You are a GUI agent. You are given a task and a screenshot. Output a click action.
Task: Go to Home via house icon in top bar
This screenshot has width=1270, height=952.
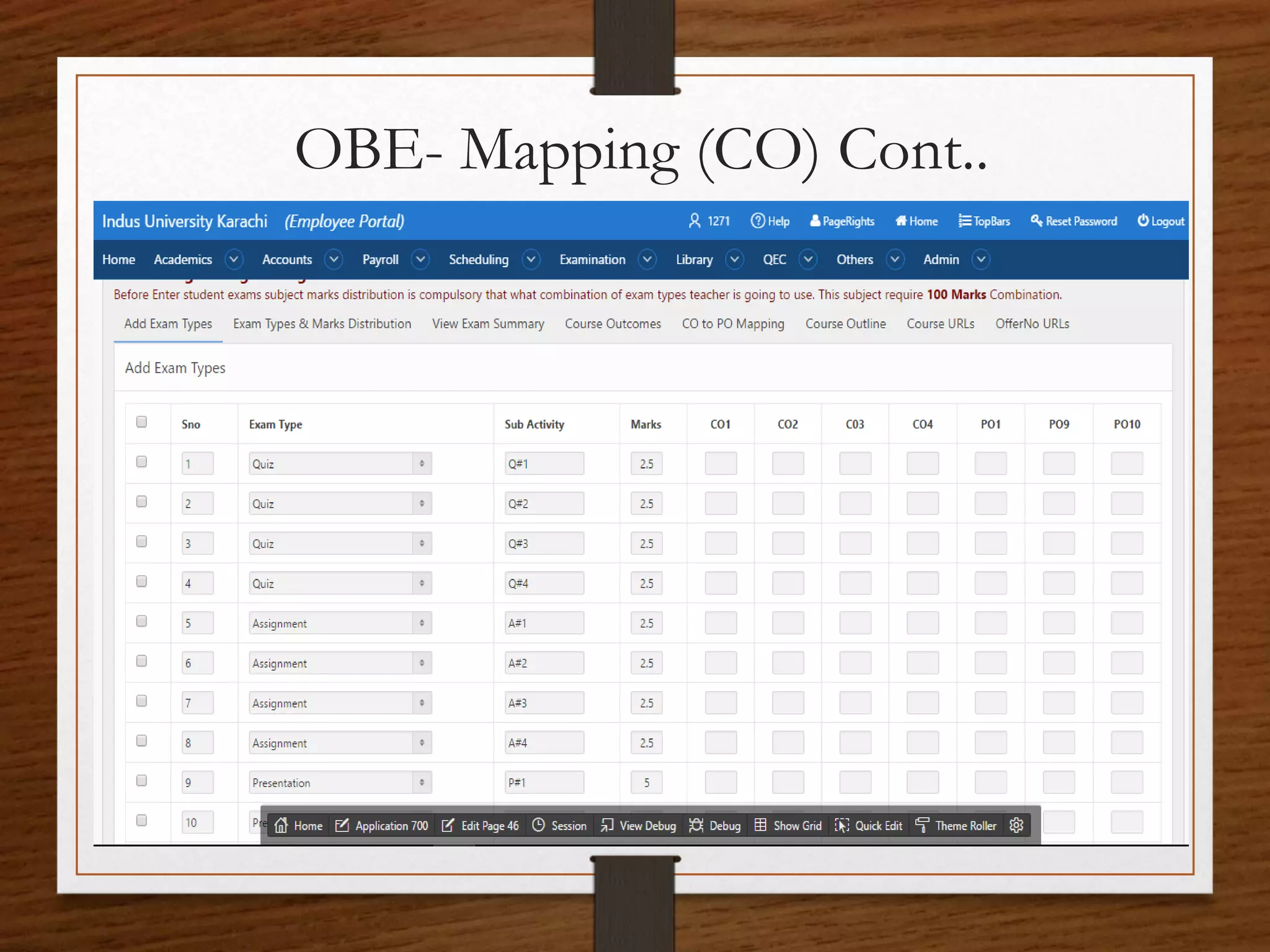click(x=901, y=221)
